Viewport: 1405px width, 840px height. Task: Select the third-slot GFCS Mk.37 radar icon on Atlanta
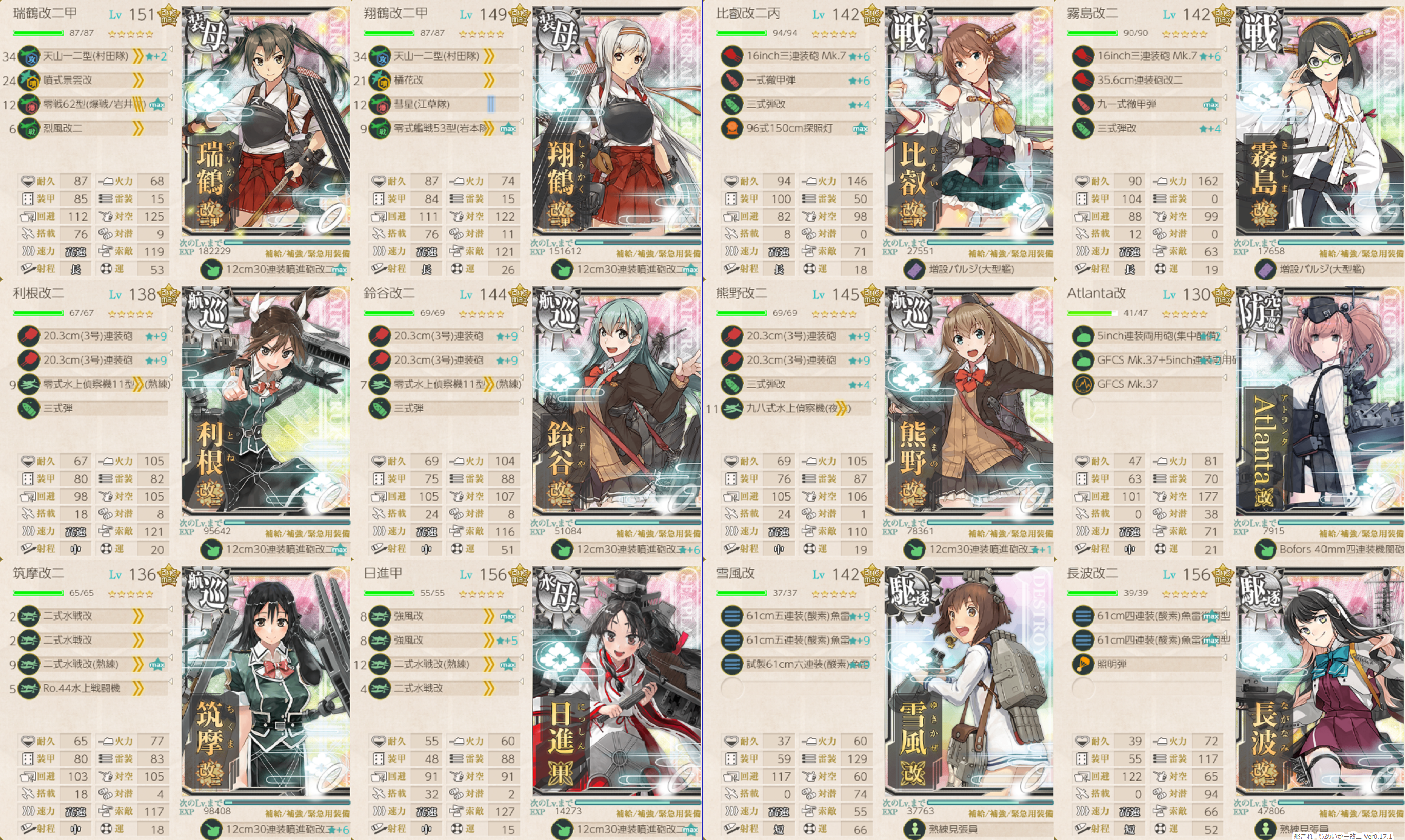tap(1082, 384)
